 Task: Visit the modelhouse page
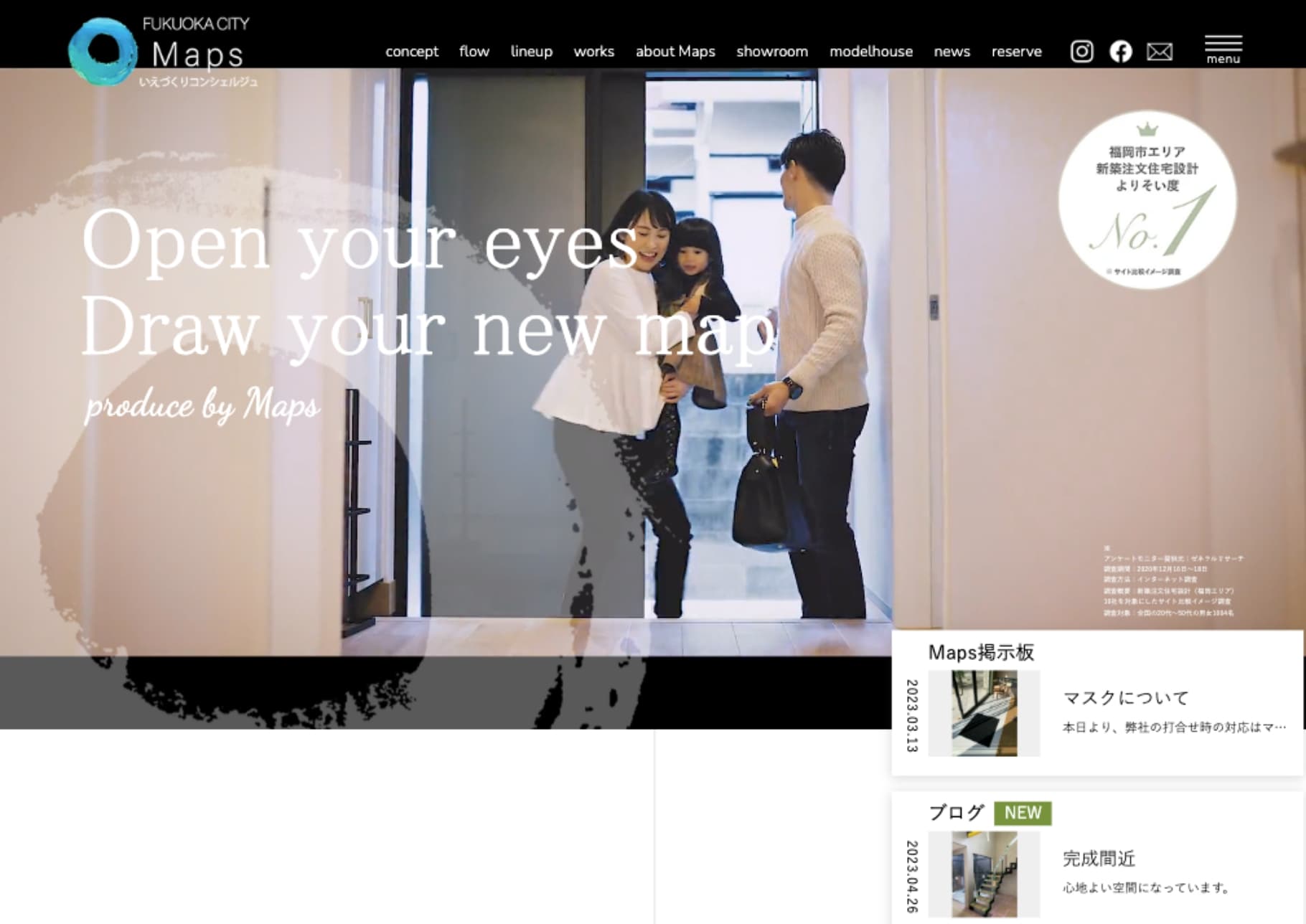[x=871, y=52]
